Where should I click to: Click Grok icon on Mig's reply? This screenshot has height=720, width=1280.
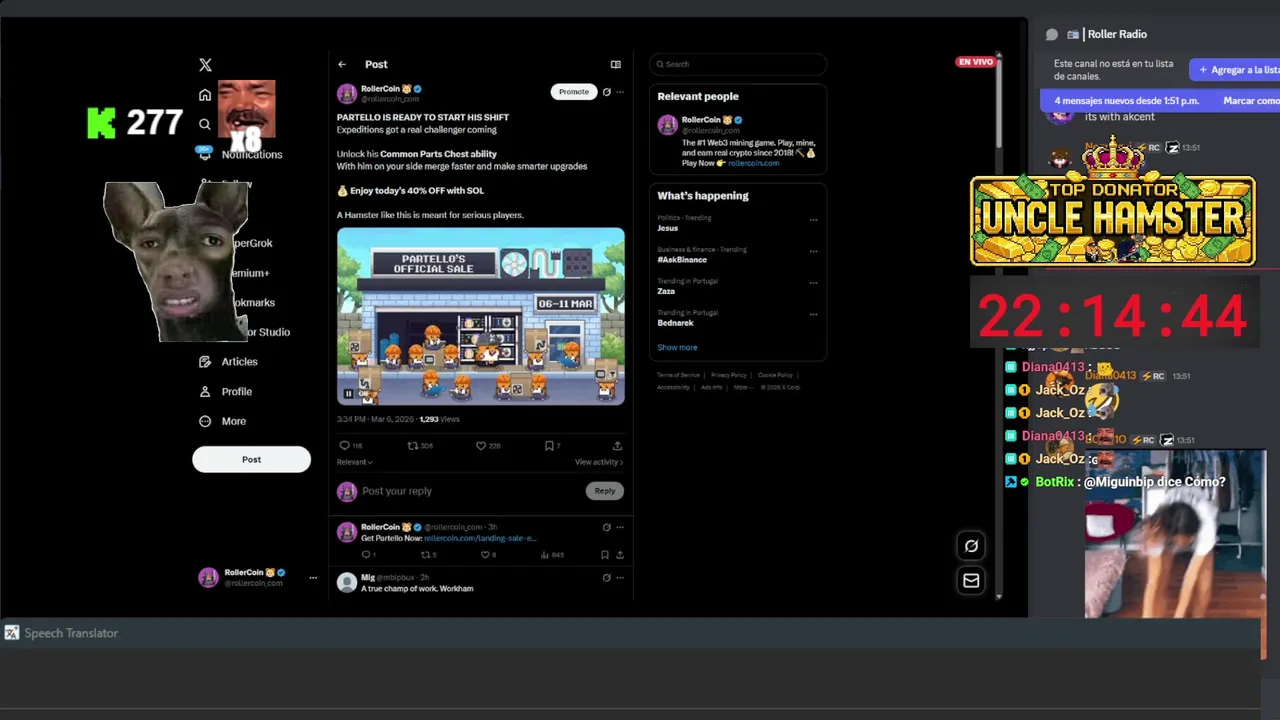pos(606,578)
